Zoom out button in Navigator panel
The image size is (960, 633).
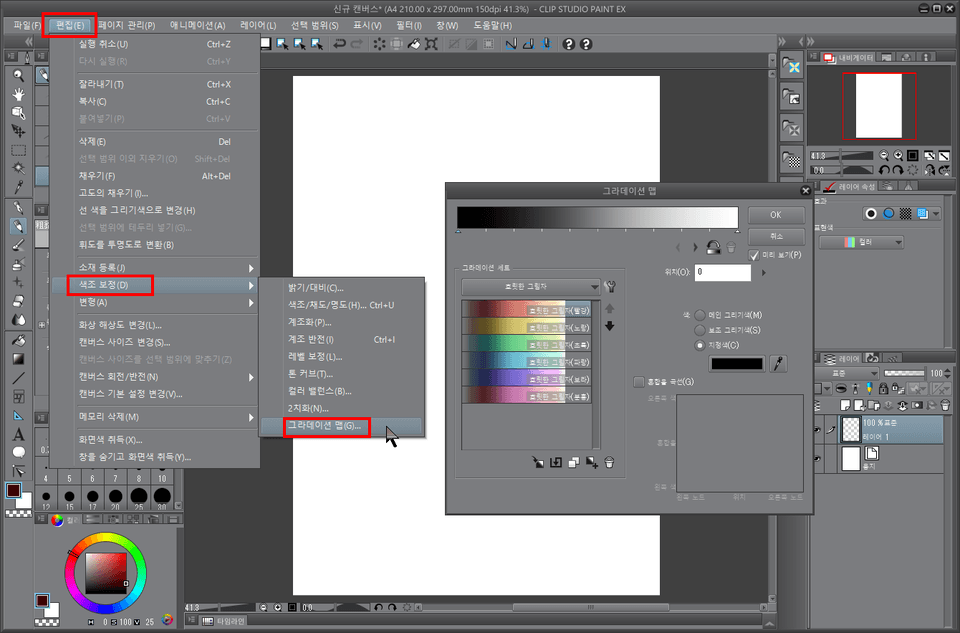tap(883, 155)
